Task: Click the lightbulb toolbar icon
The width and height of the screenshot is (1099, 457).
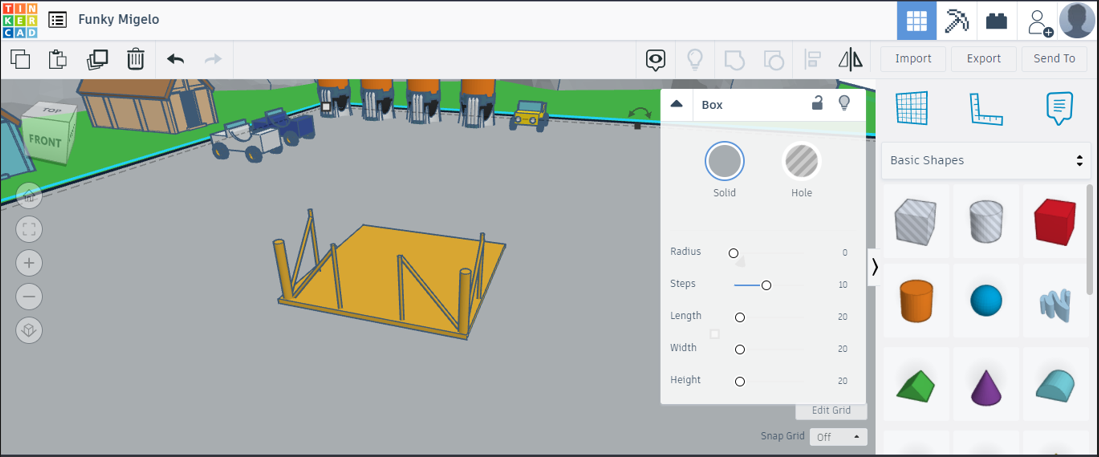Action: point(695,60)
